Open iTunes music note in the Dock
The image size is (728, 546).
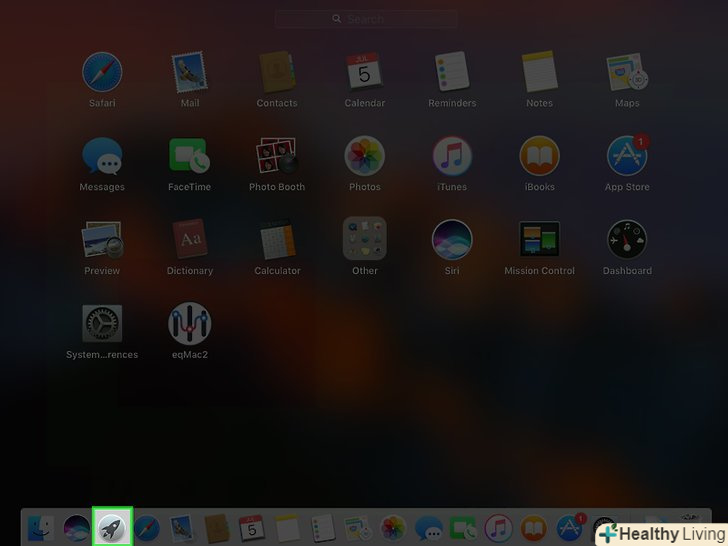pos(498,528)
